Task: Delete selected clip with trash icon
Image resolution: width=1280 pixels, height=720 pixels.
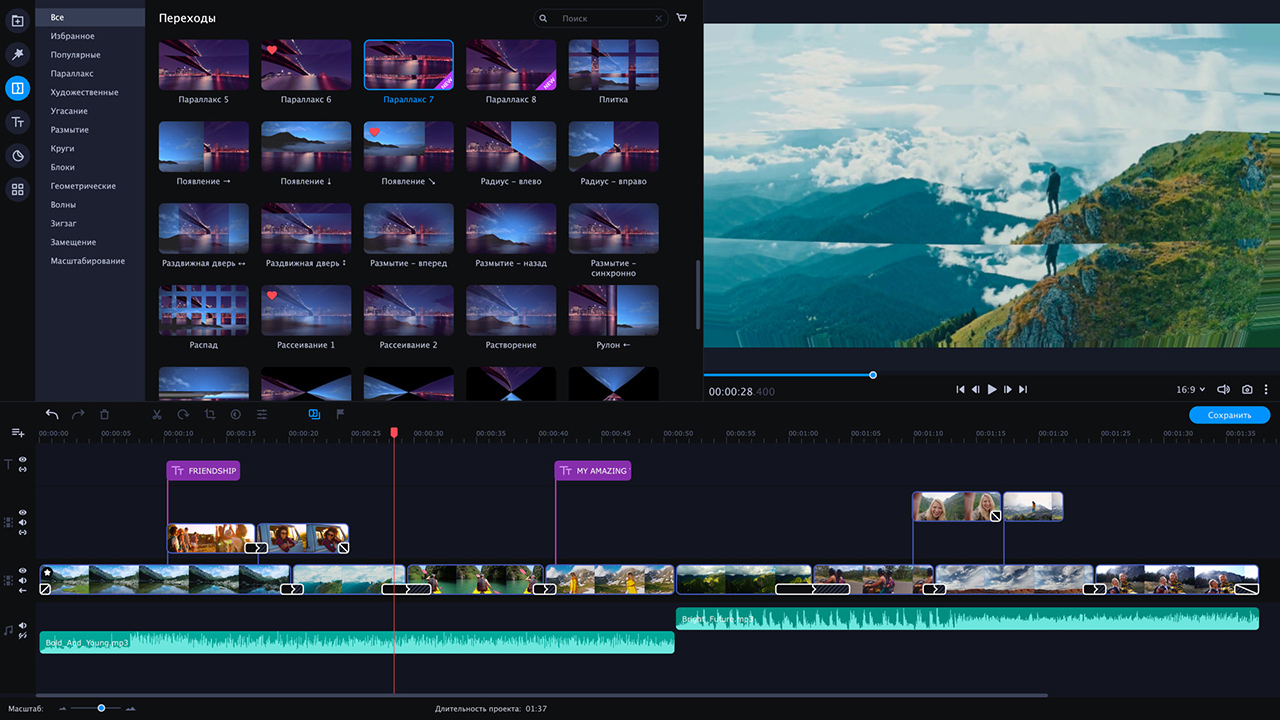Action: click(105, 414)
